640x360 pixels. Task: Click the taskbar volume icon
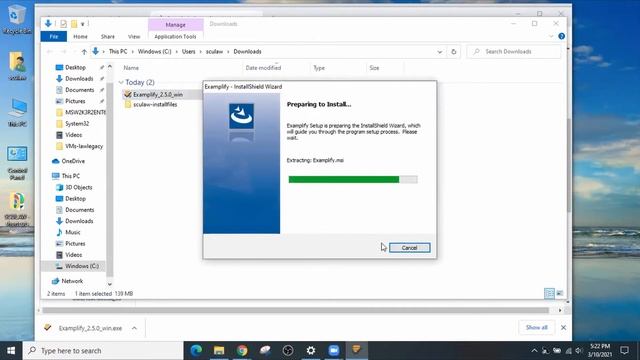point(579,351)
